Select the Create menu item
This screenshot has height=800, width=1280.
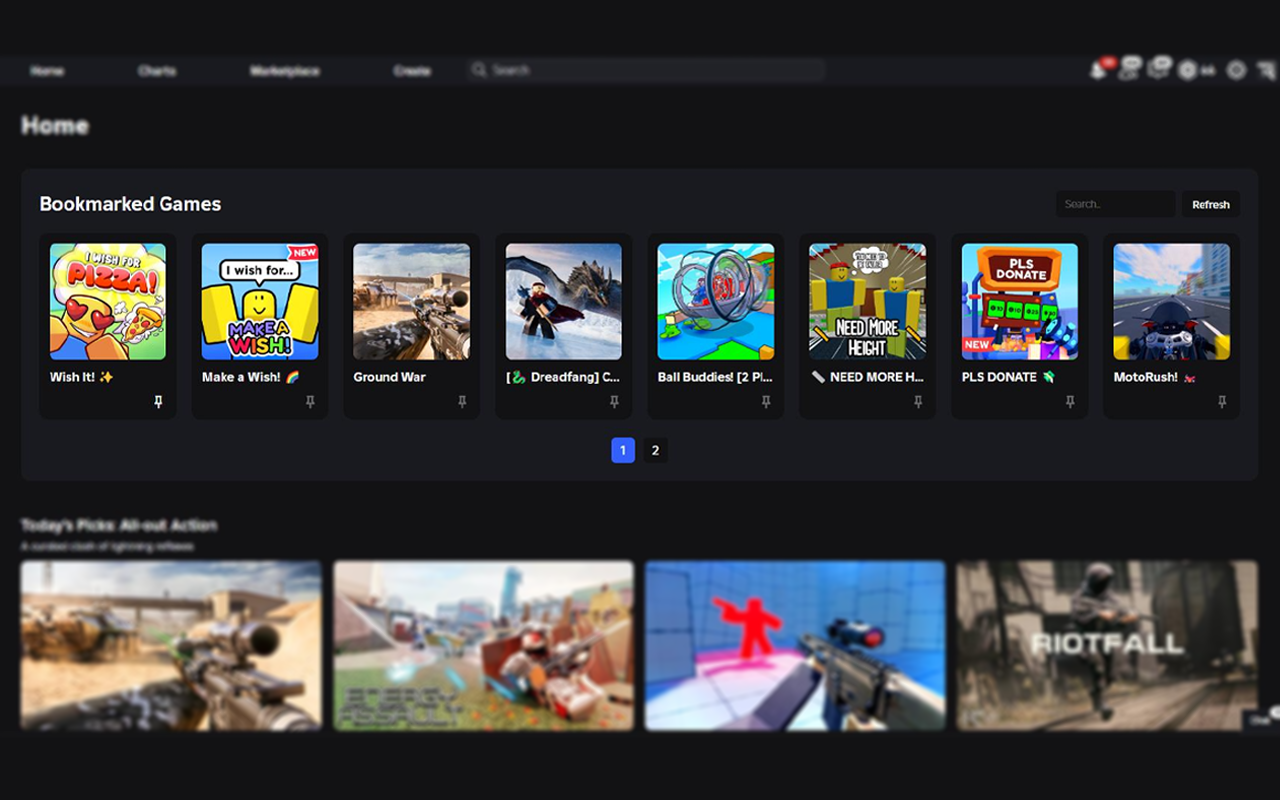click(412, 71)
